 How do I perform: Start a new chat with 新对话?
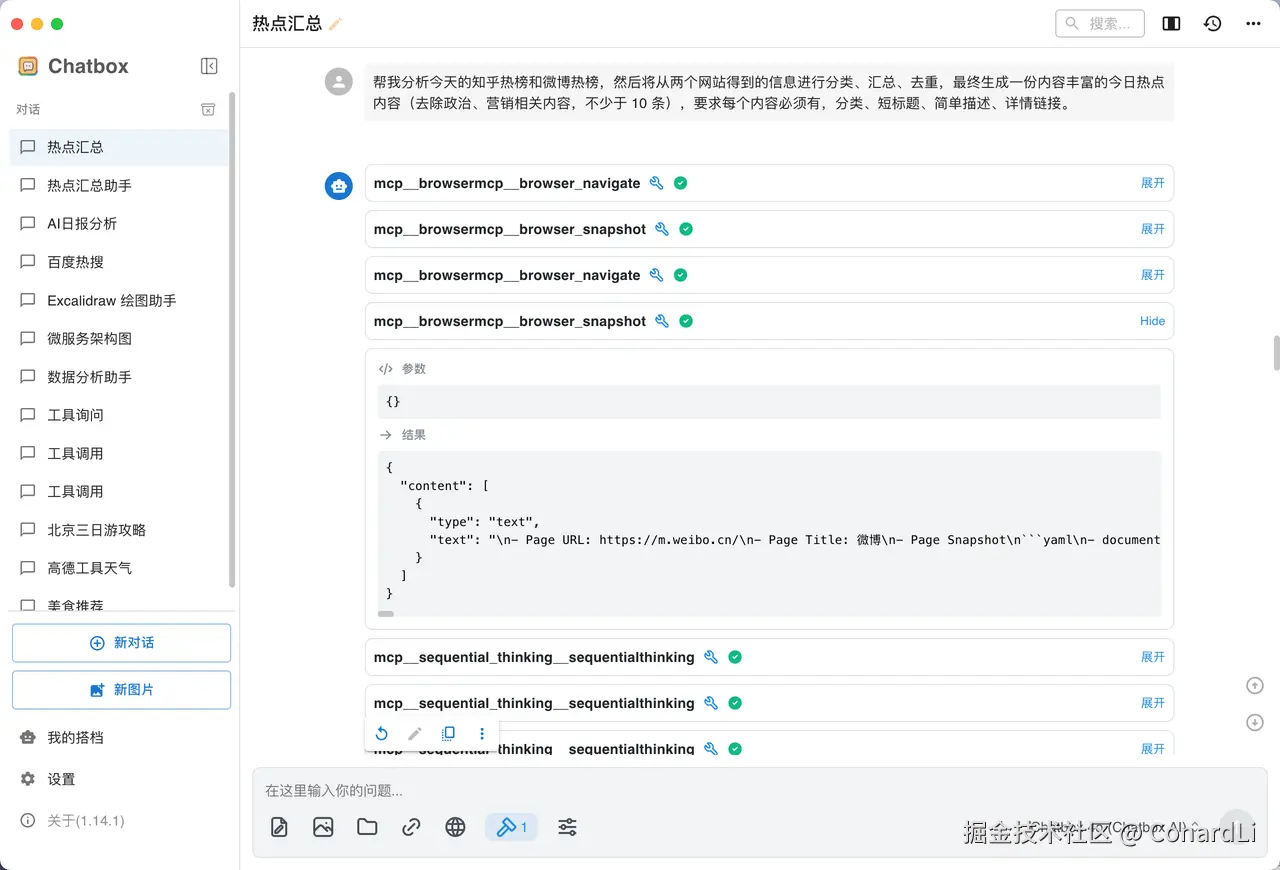coord(121,643)
